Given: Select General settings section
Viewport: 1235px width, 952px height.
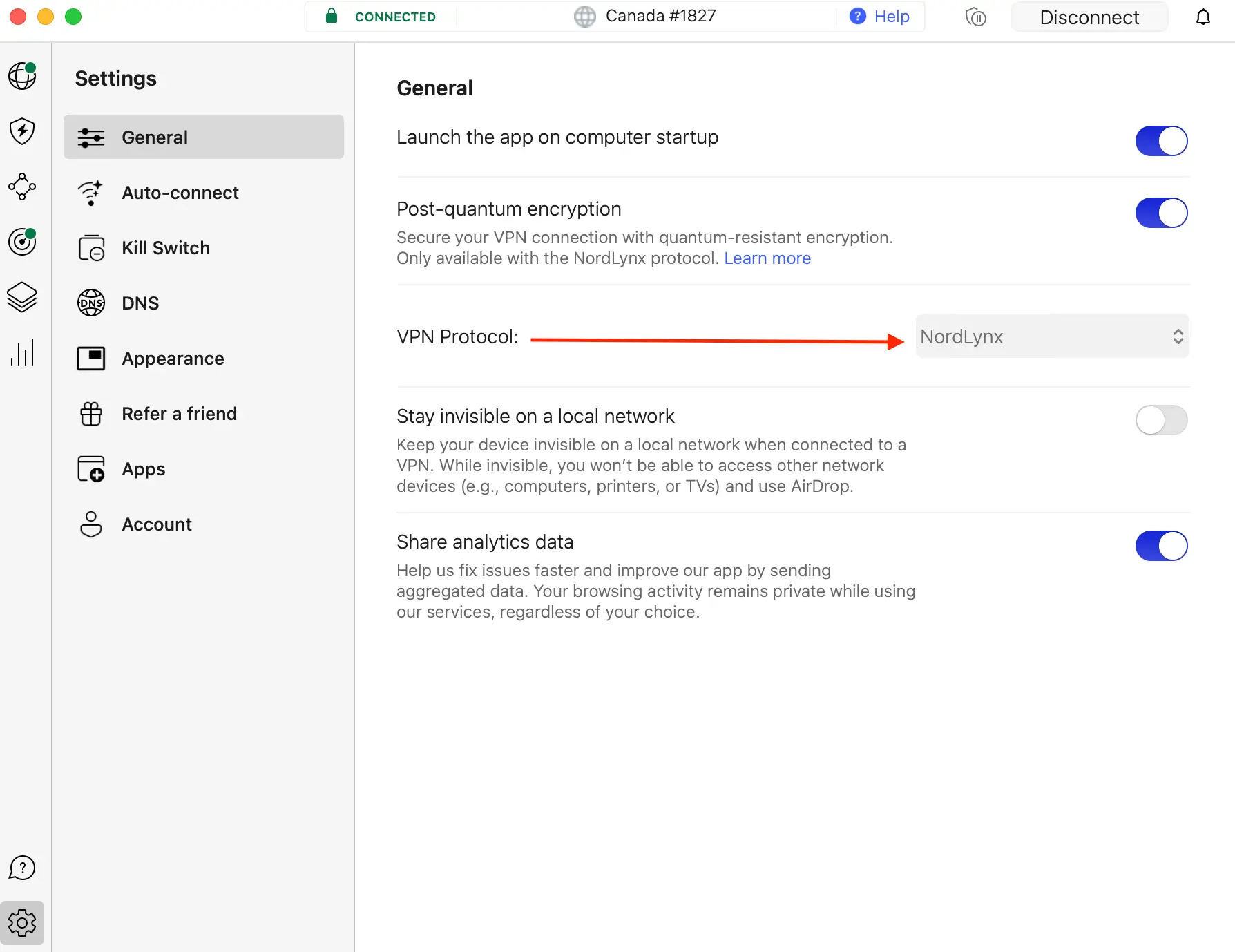Looking at the screenshot, I should pyautogui.click(x=204, y=137).
